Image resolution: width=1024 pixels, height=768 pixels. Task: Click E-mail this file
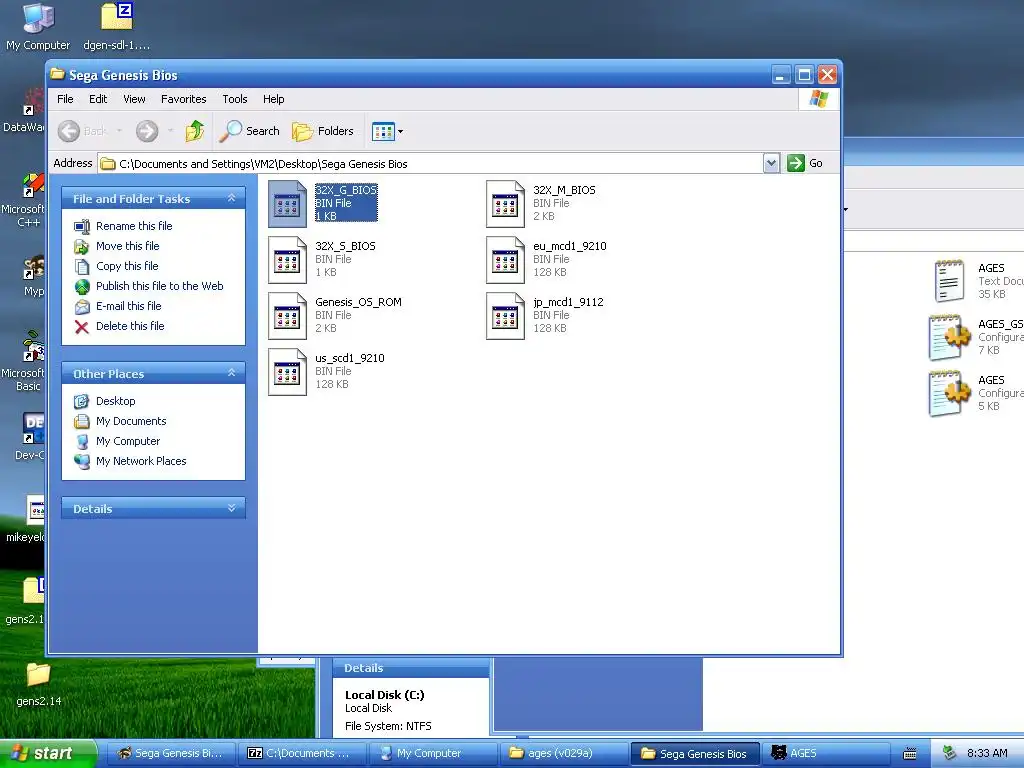(118, 306)
